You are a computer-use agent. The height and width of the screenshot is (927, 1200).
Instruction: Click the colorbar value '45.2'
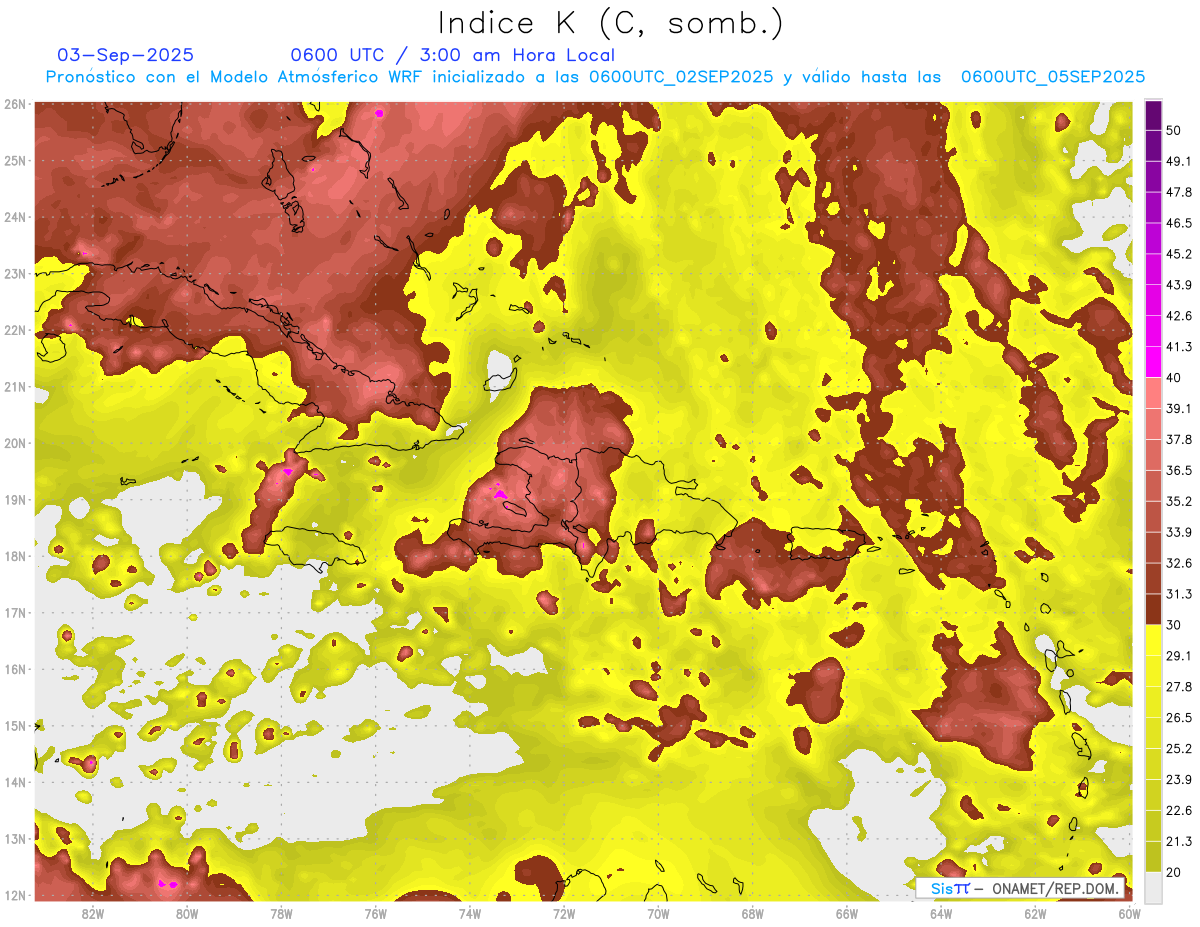[1178, 254]
